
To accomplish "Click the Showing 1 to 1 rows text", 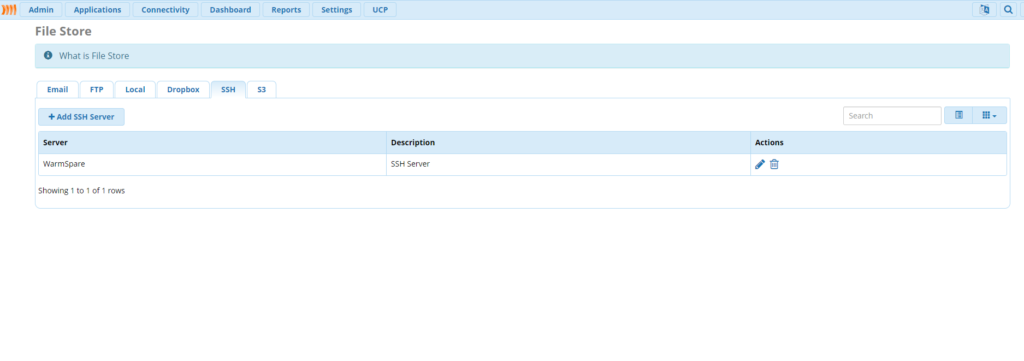I will click(x=82, y=191).
